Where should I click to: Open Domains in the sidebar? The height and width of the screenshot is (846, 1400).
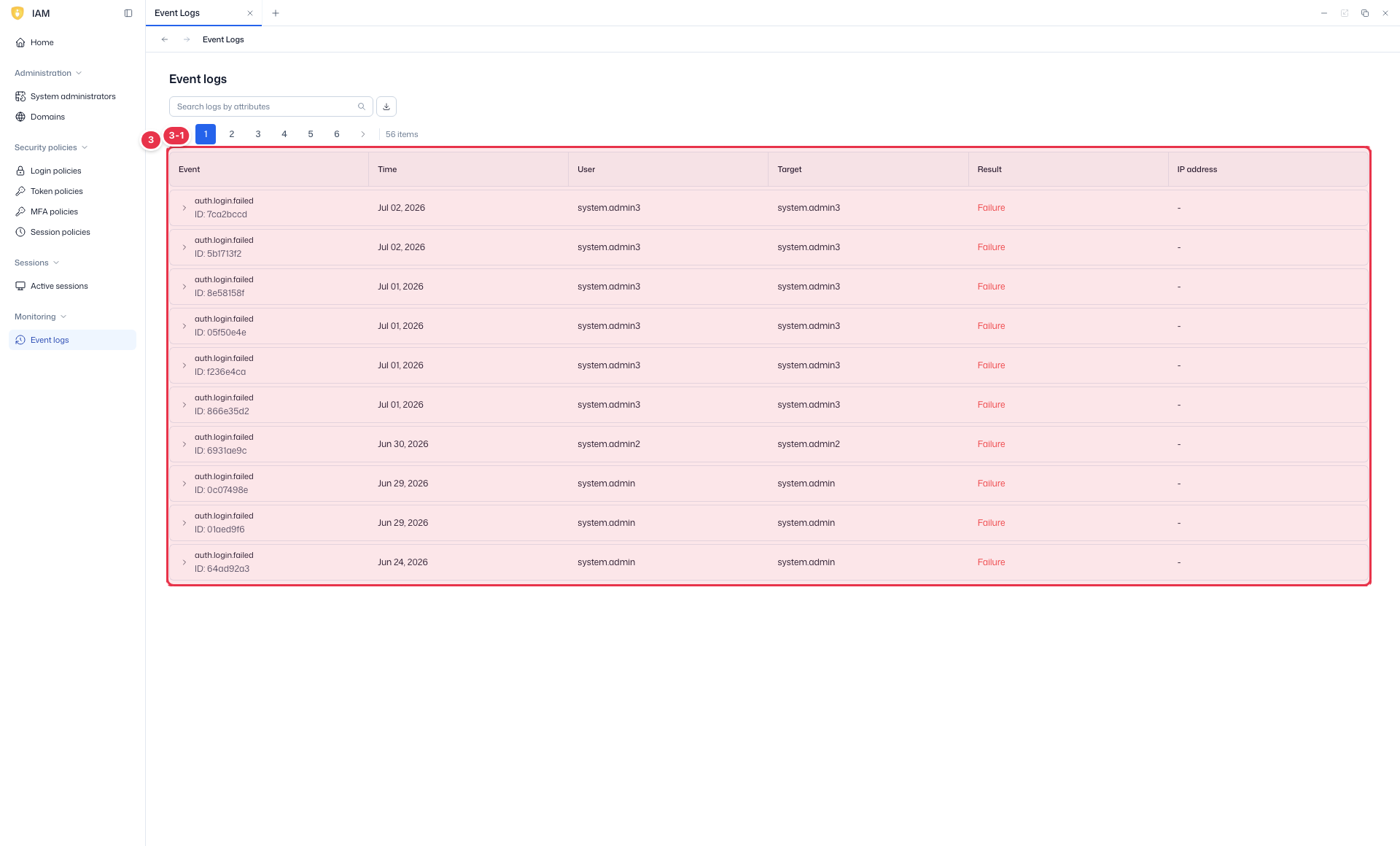[72, 117]
